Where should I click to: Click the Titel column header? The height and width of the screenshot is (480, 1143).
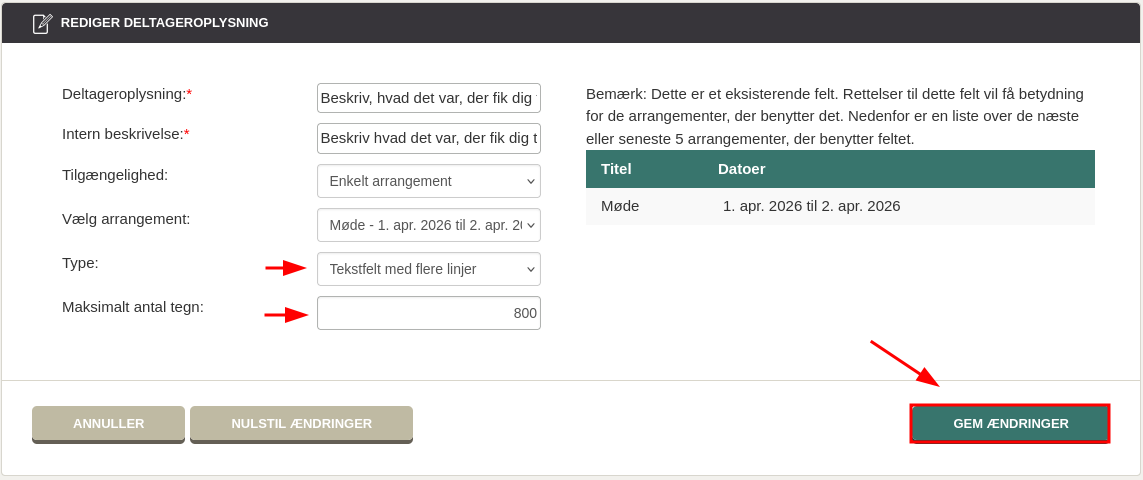point(616,169)
